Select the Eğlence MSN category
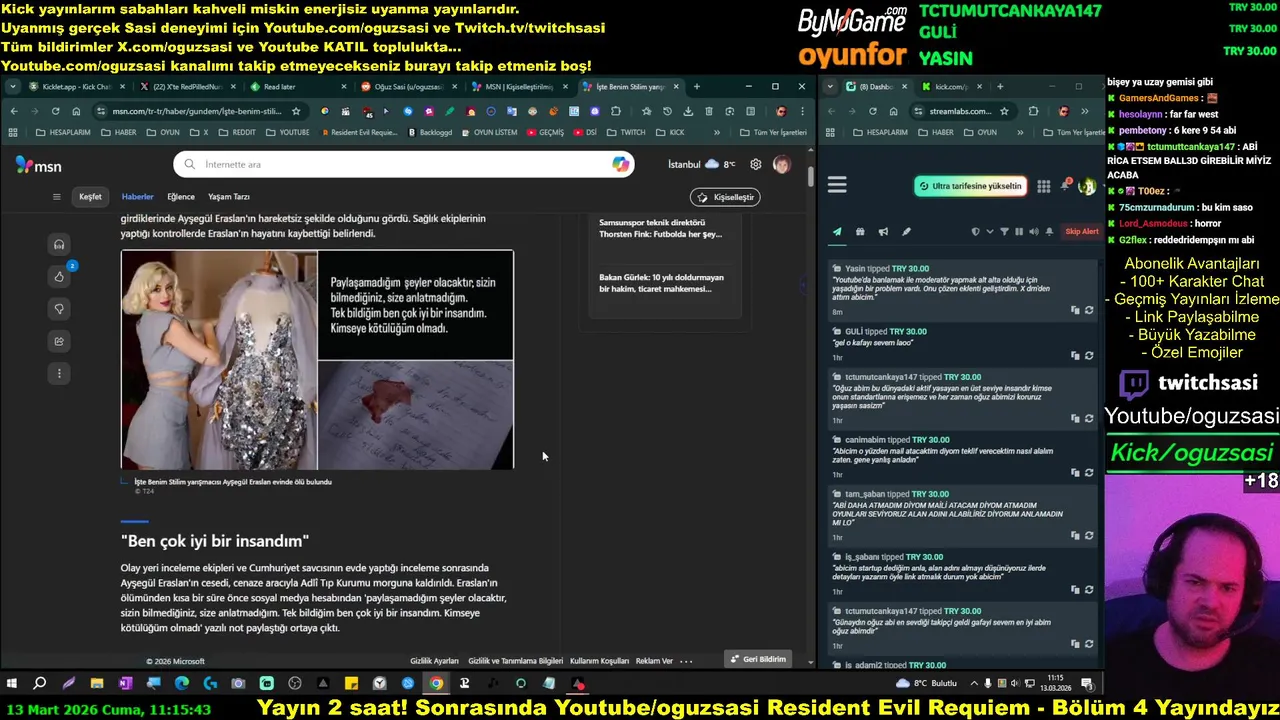 click(x=181, y=197)
